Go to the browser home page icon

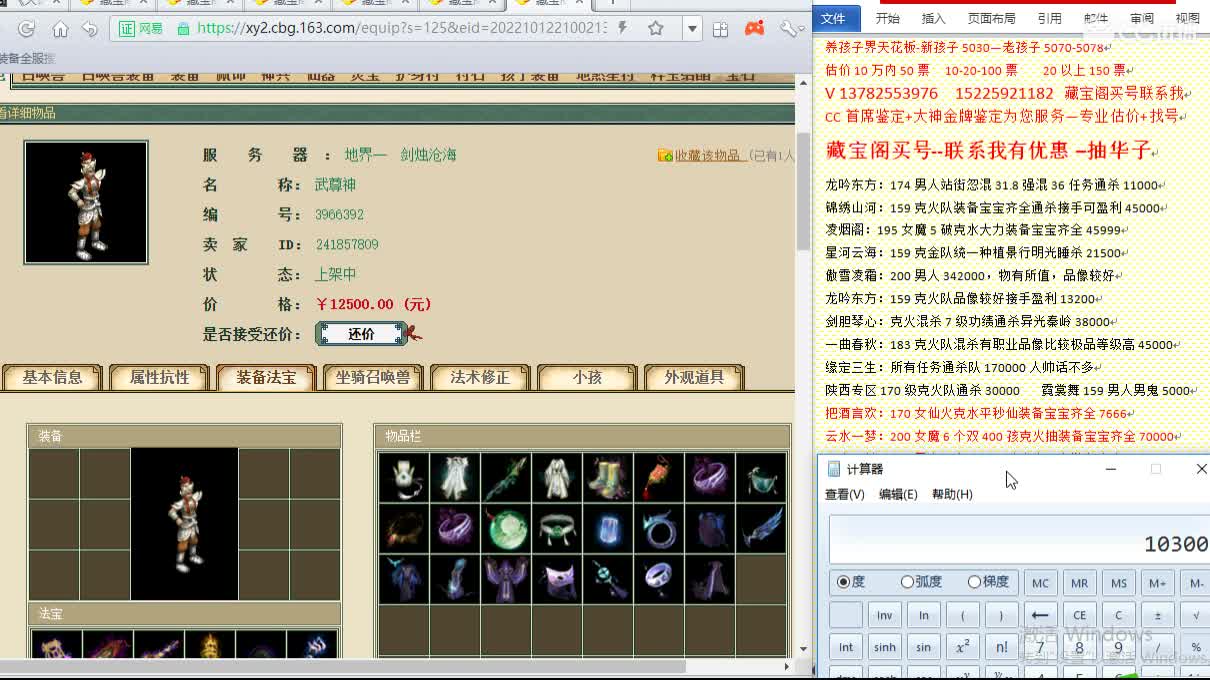pyautogui.click(x=60, y=29)
